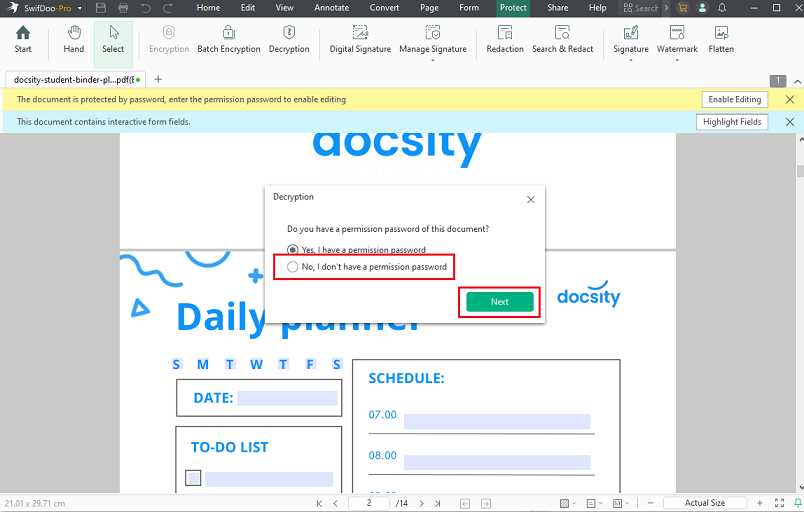Click Highlight Fields
Viewport: 804px width, 512px height.
pos(732,122)
